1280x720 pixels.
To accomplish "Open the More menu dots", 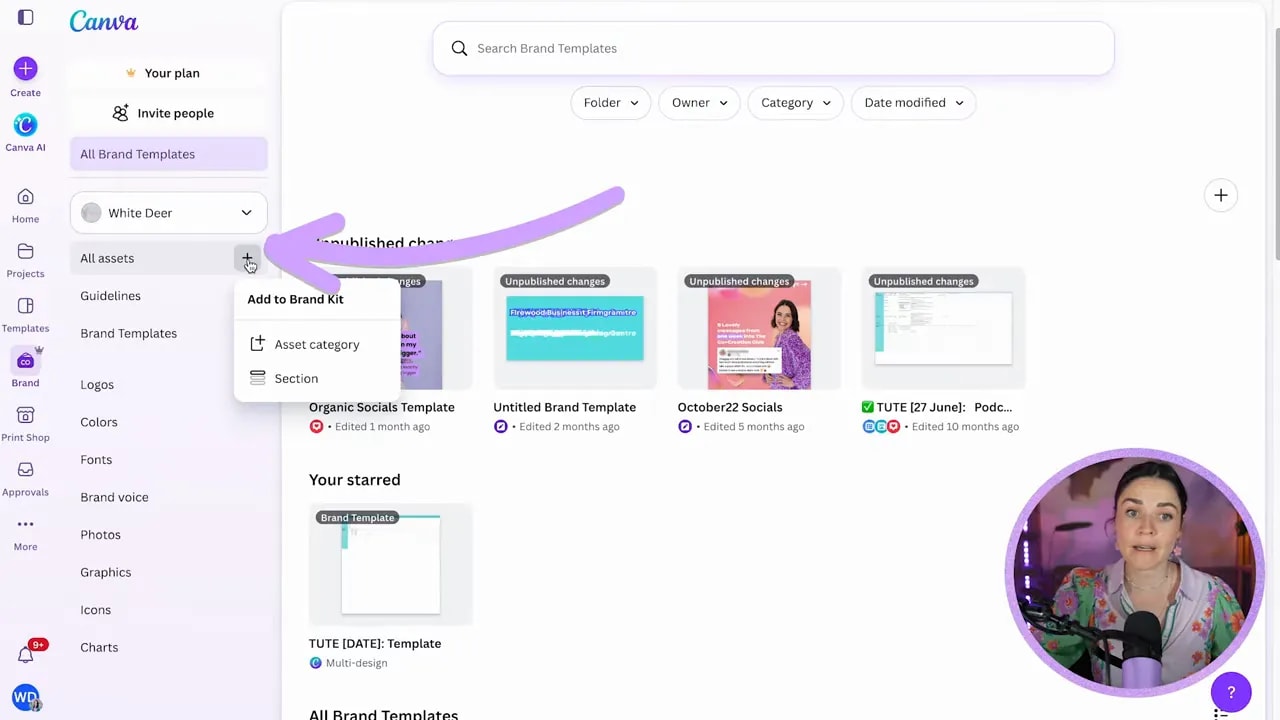I will click(25, 524).
